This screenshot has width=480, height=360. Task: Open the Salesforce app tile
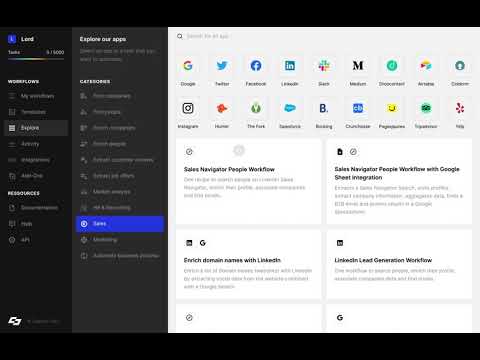tap(290, 113)
